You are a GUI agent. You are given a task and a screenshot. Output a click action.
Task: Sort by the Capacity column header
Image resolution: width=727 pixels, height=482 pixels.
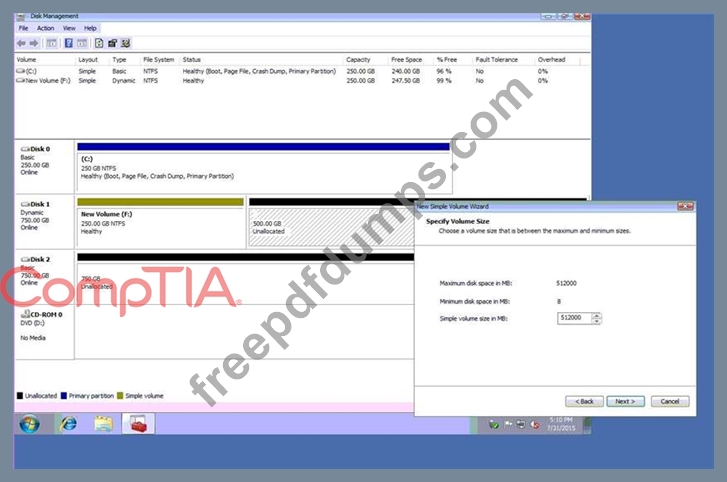click(358, 60)
